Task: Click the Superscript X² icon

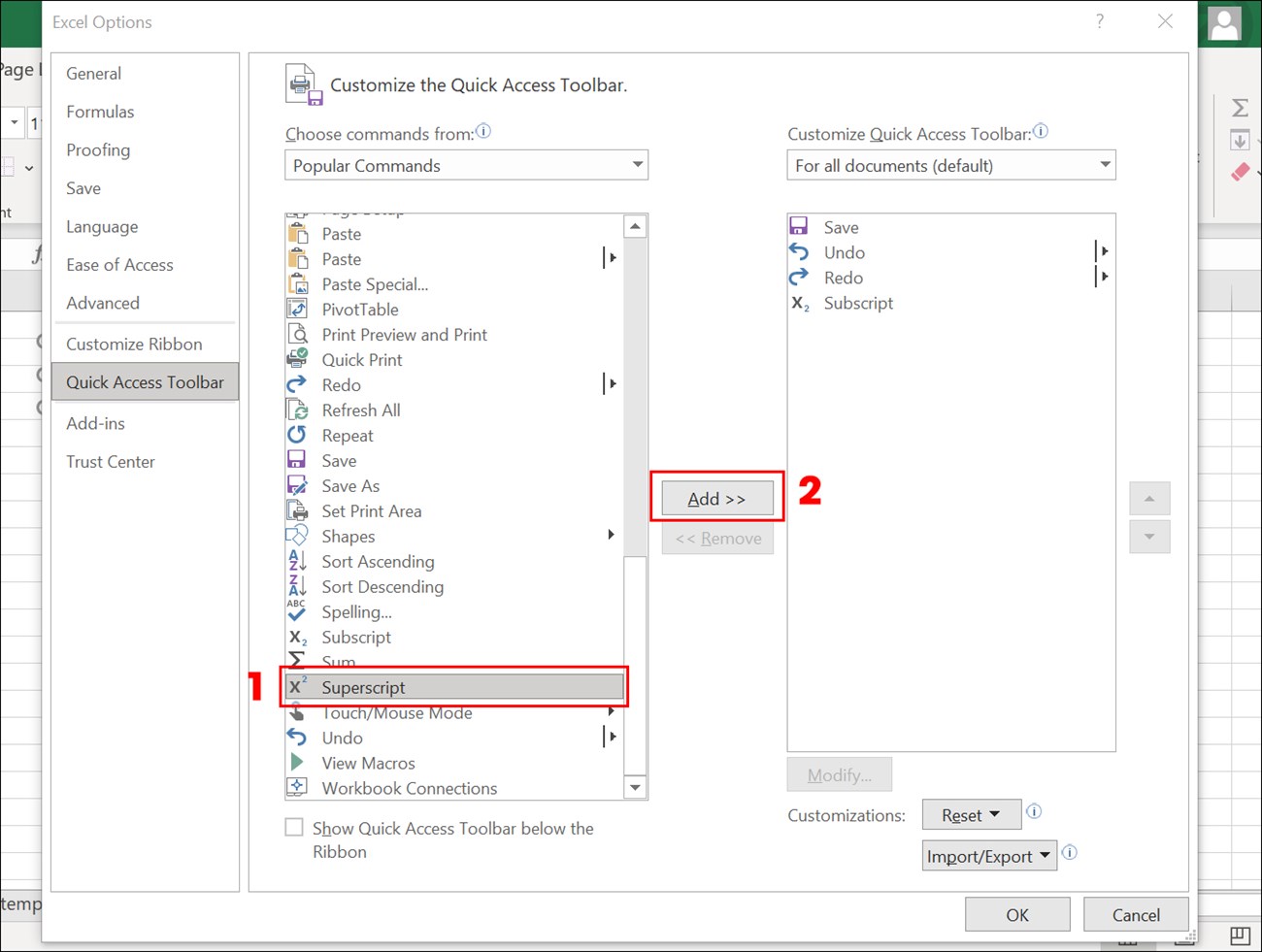Action: tap(298, 686)
